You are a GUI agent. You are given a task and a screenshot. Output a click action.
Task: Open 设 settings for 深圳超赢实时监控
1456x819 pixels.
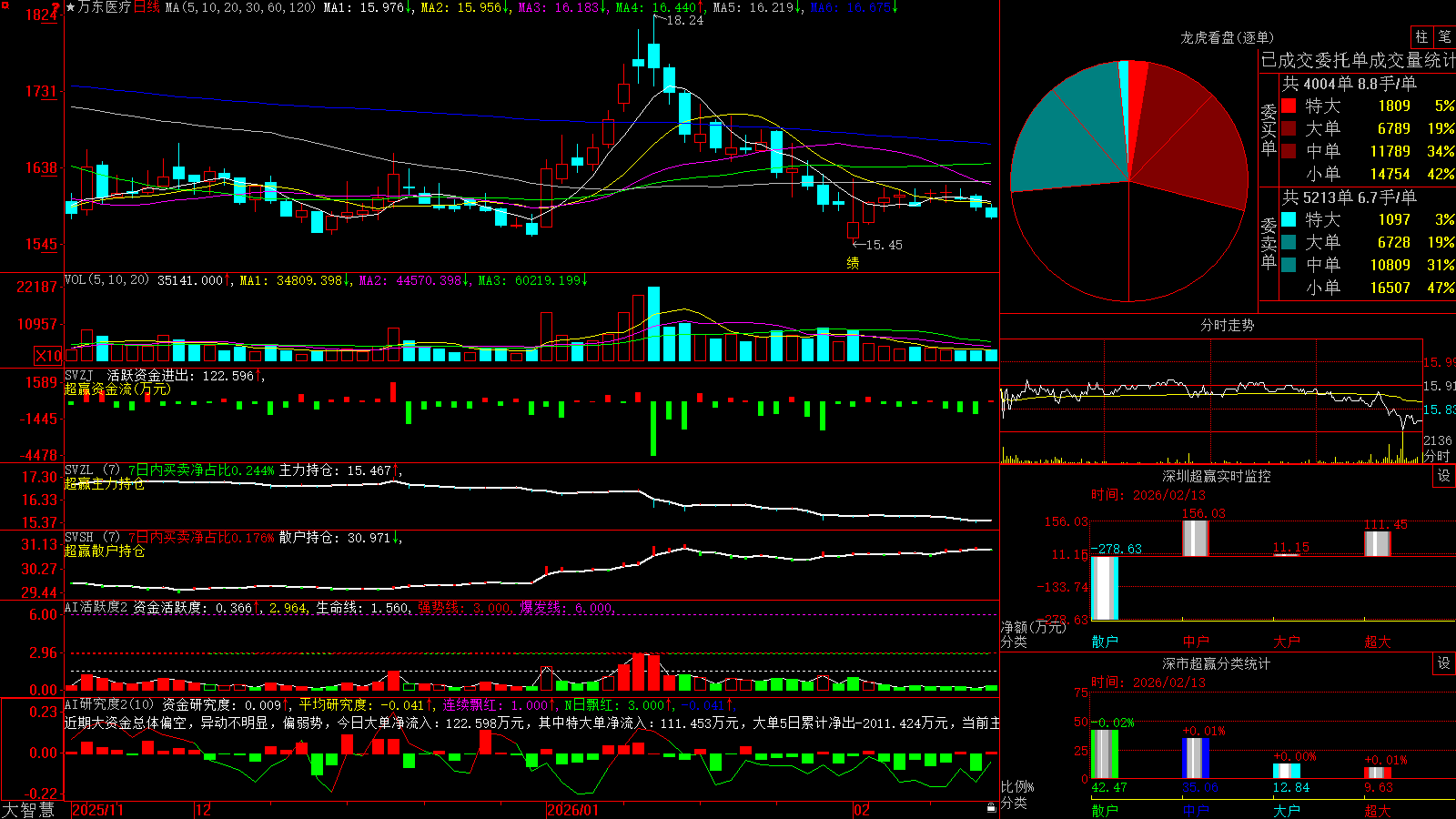1444,476
